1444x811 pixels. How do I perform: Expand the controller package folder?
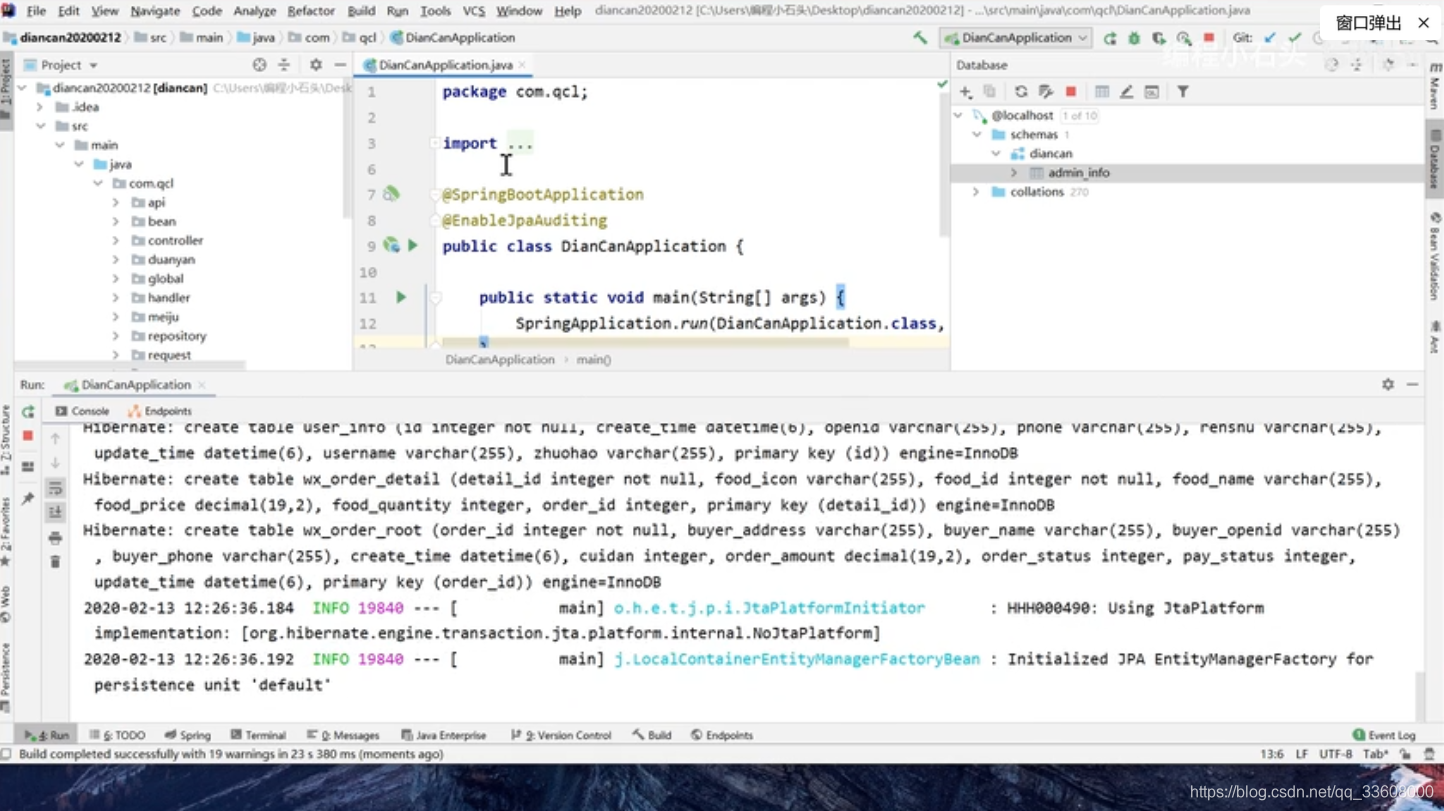pyautogui.click(x=116, y=241)
